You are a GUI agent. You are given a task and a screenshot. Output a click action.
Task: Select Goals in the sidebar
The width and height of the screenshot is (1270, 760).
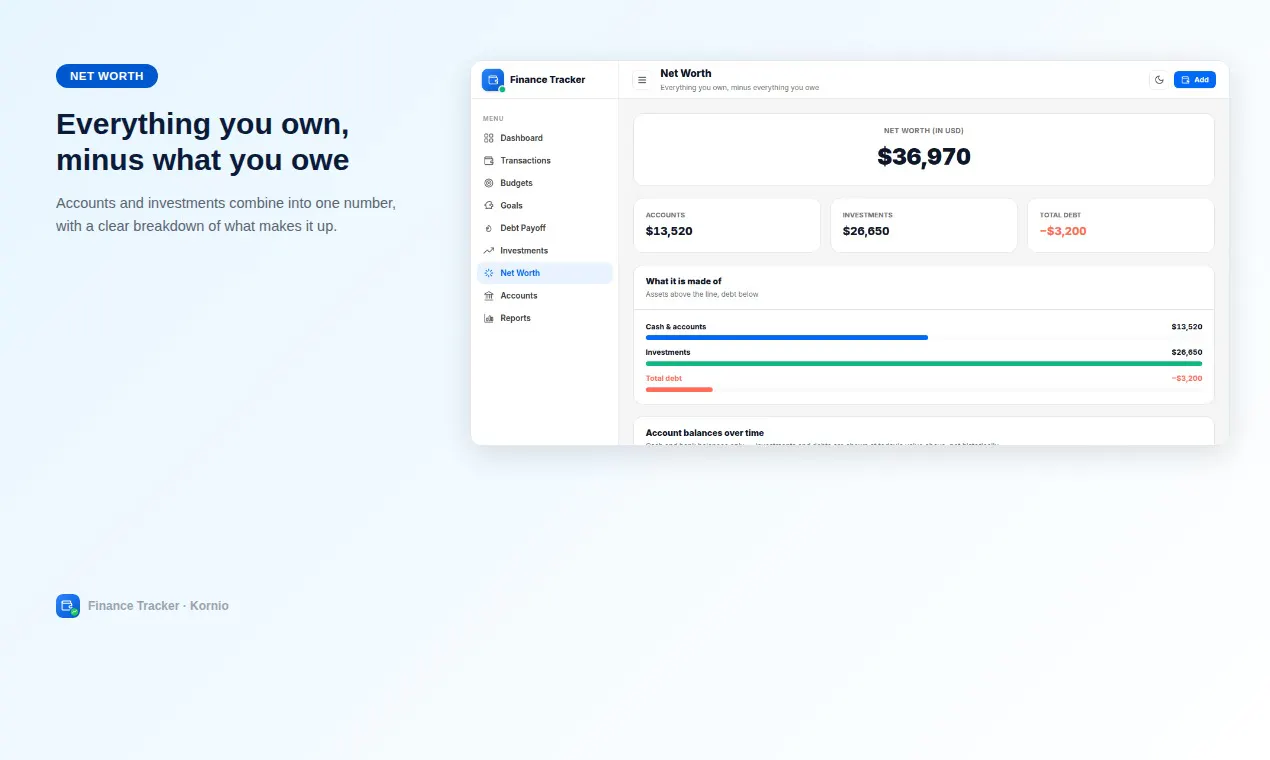point(545,205)
